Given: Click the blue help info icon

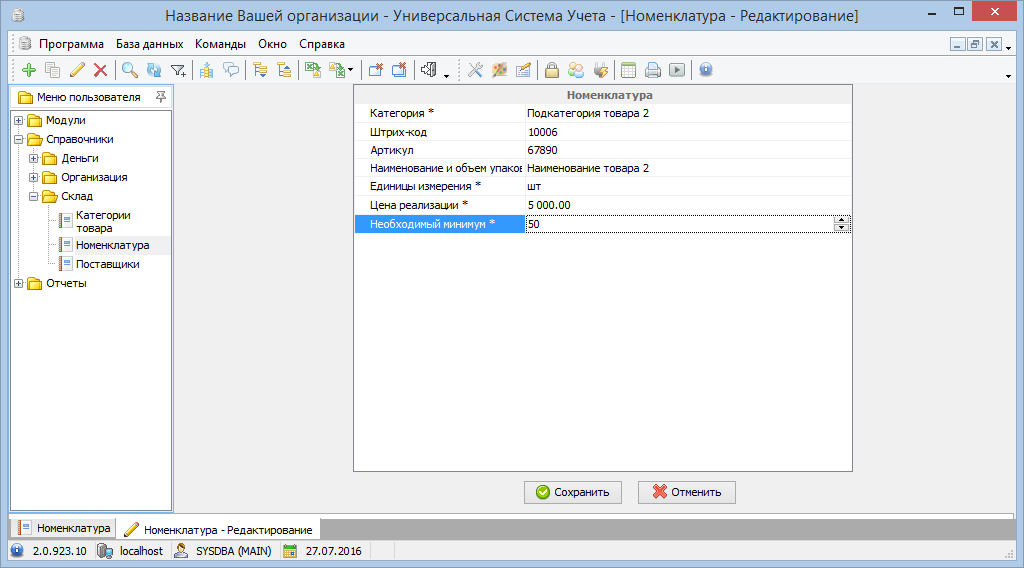Looking at the screenshot, I should pyautogui.click(x=706, y=70).
